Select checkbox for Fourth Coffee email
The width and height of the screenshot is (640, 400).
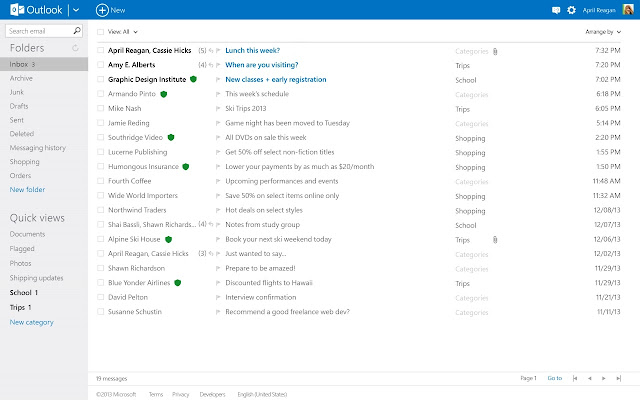101,181
